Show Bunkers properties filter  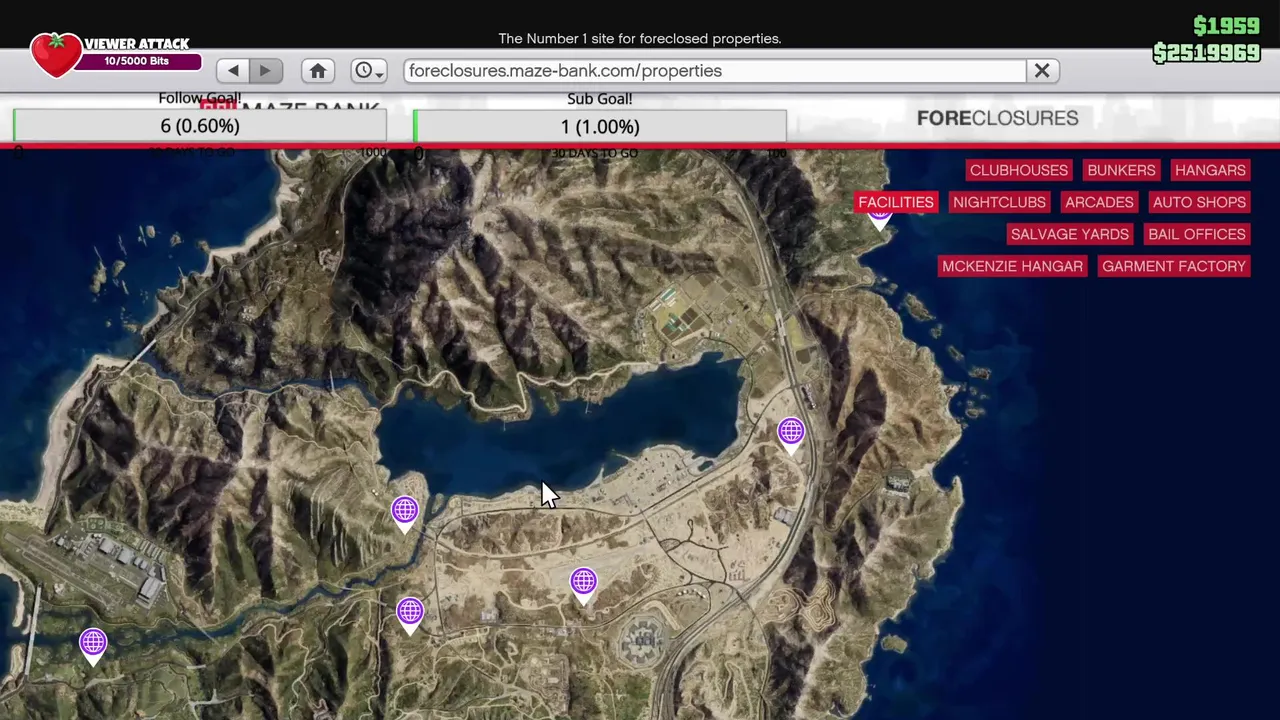coord(1121,170)
